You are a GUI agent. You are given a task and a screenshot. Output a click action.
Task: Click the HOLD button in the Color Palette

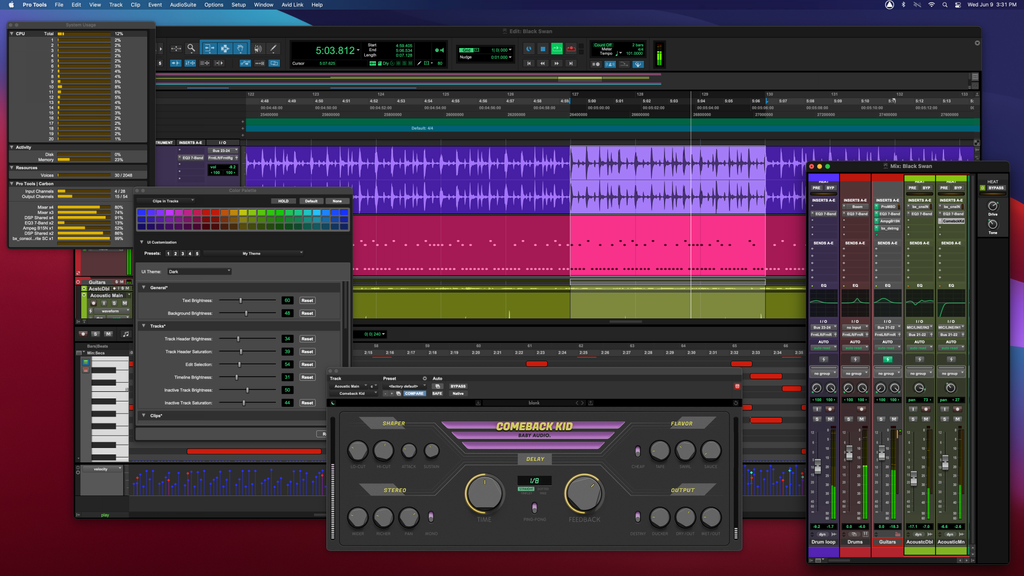tap(284, 201)
